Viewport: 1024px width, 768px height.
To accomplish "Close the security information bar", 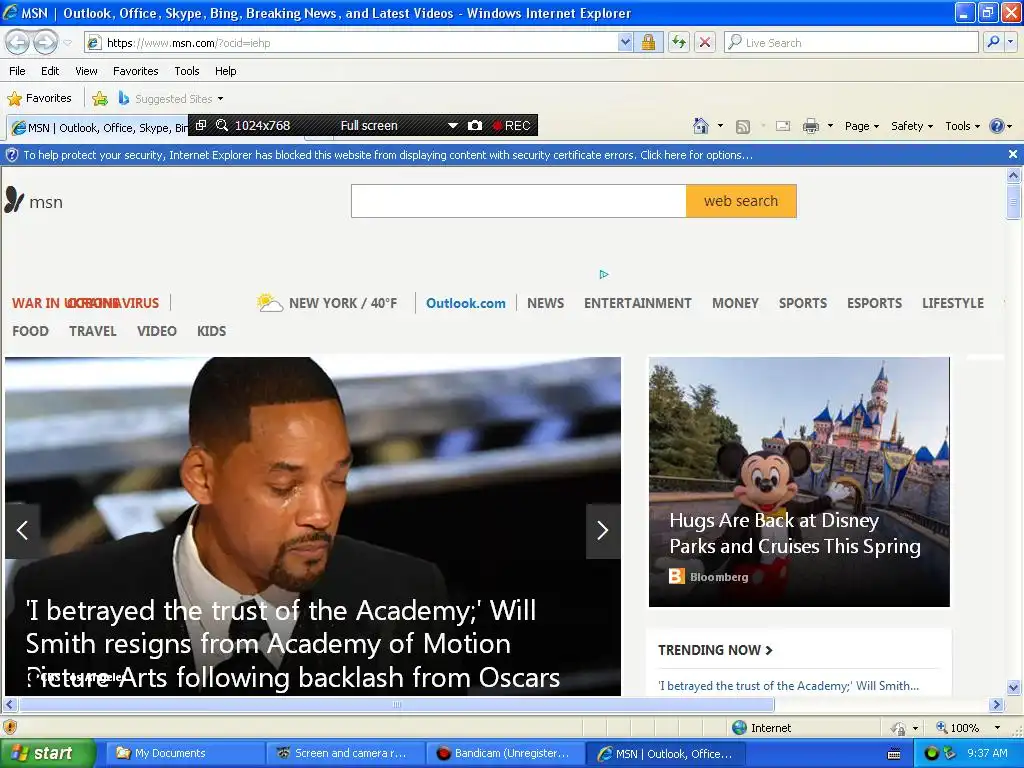I will tap(1012, 154).
